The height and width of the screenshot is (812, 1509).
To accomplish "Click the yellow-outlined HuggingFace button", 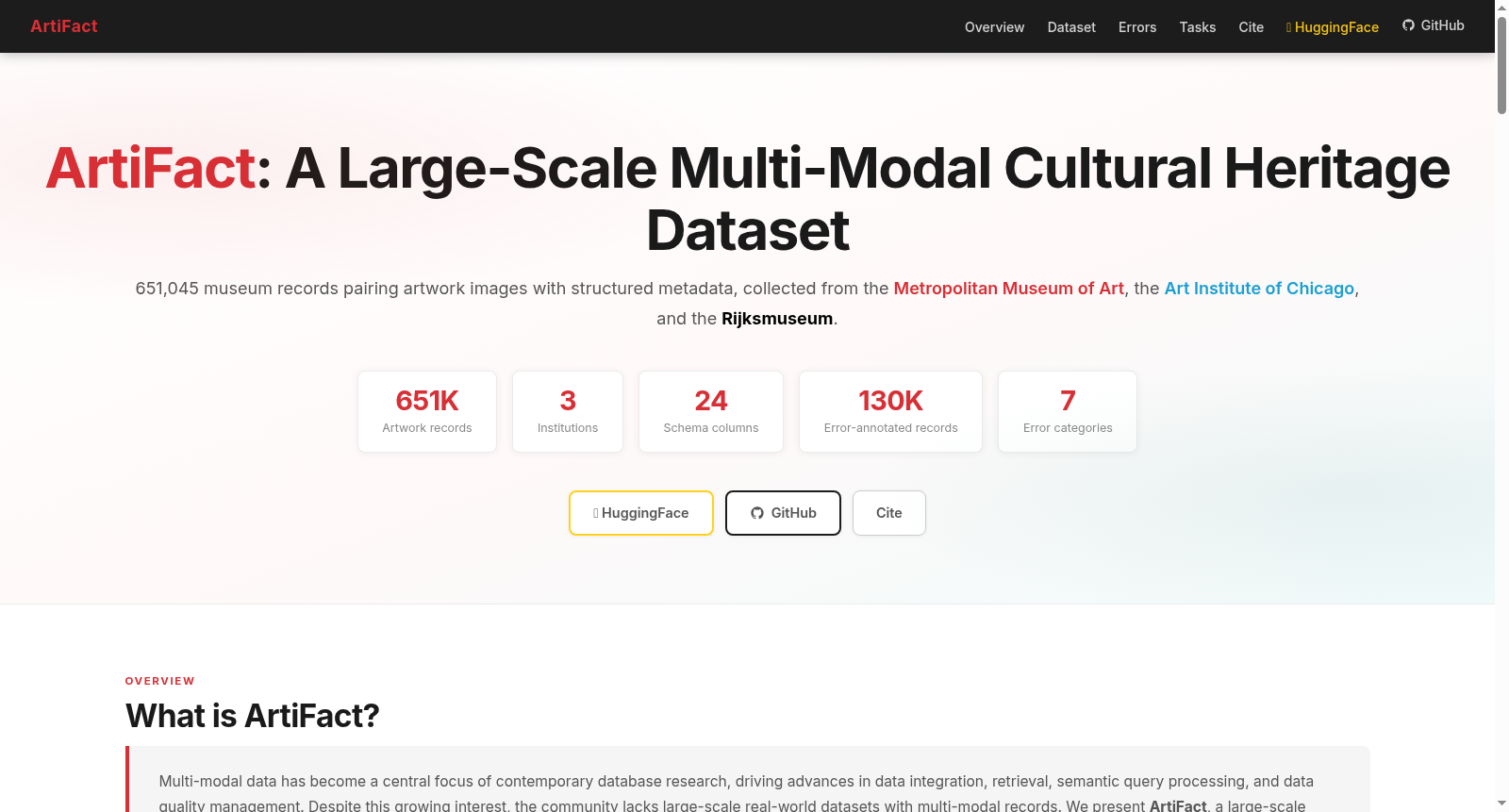I will (641, 513).
